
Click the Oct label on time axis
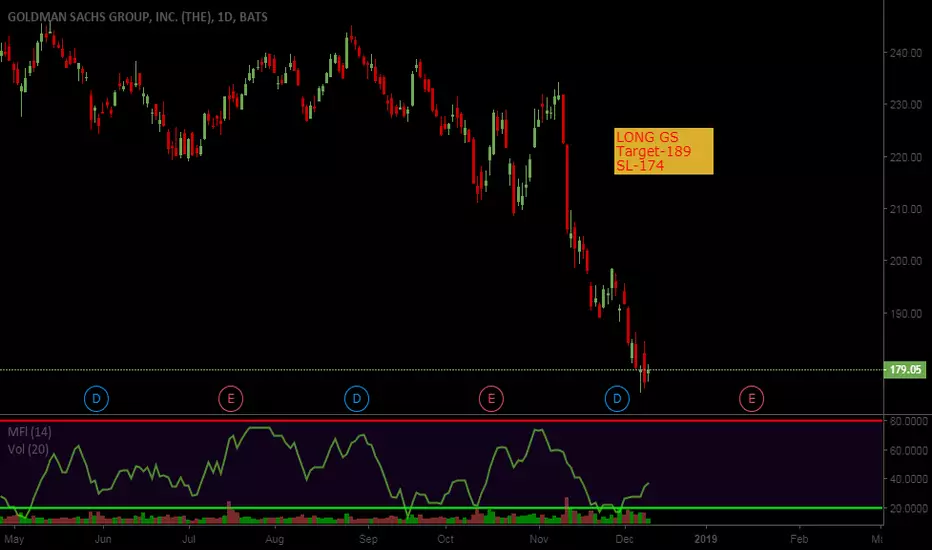click(445, 539)
